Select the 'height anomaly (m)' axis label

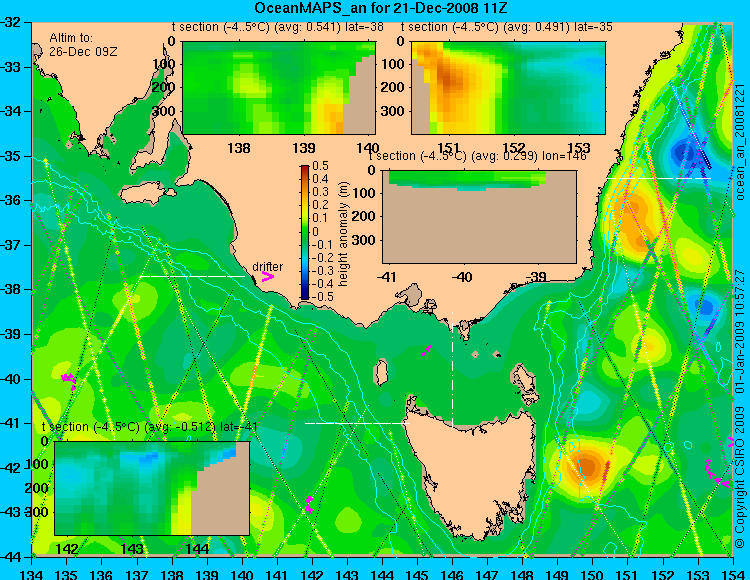(343, 234)
